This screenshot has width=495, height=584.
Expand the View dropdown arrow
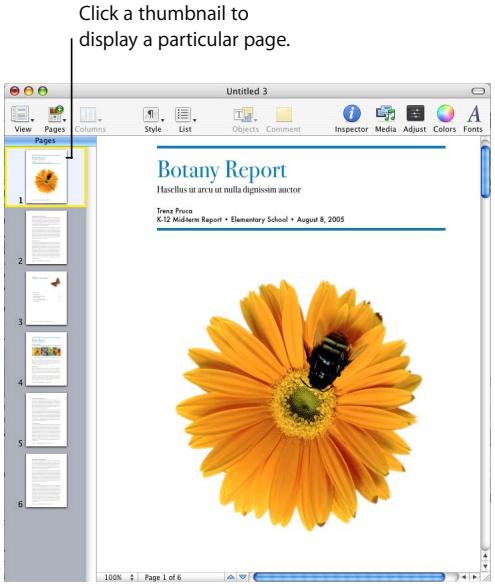click(32, 120)
